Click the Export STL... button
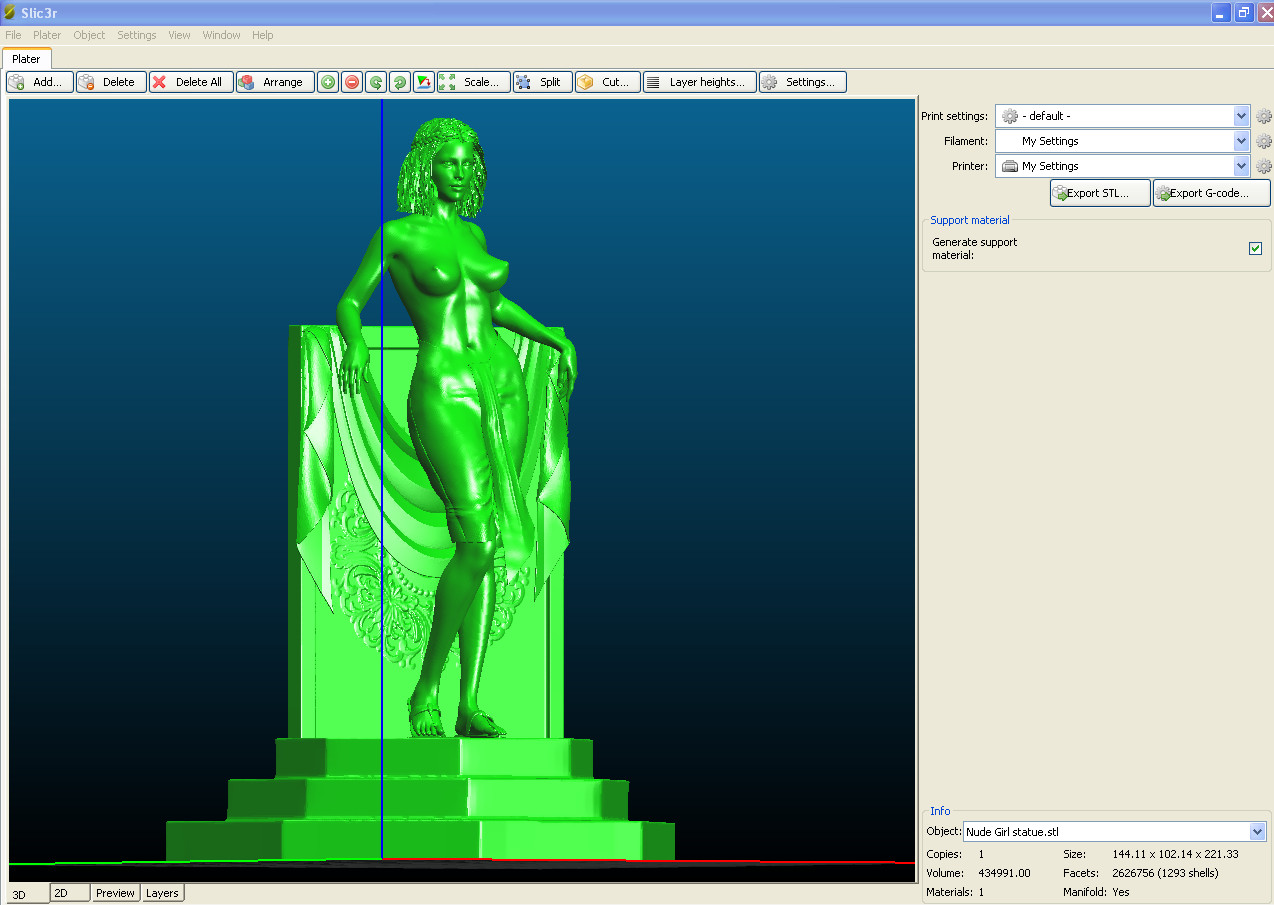The height and width of the screenshot is (905, 1274). pyautogui.click(x=1099, y=193)
